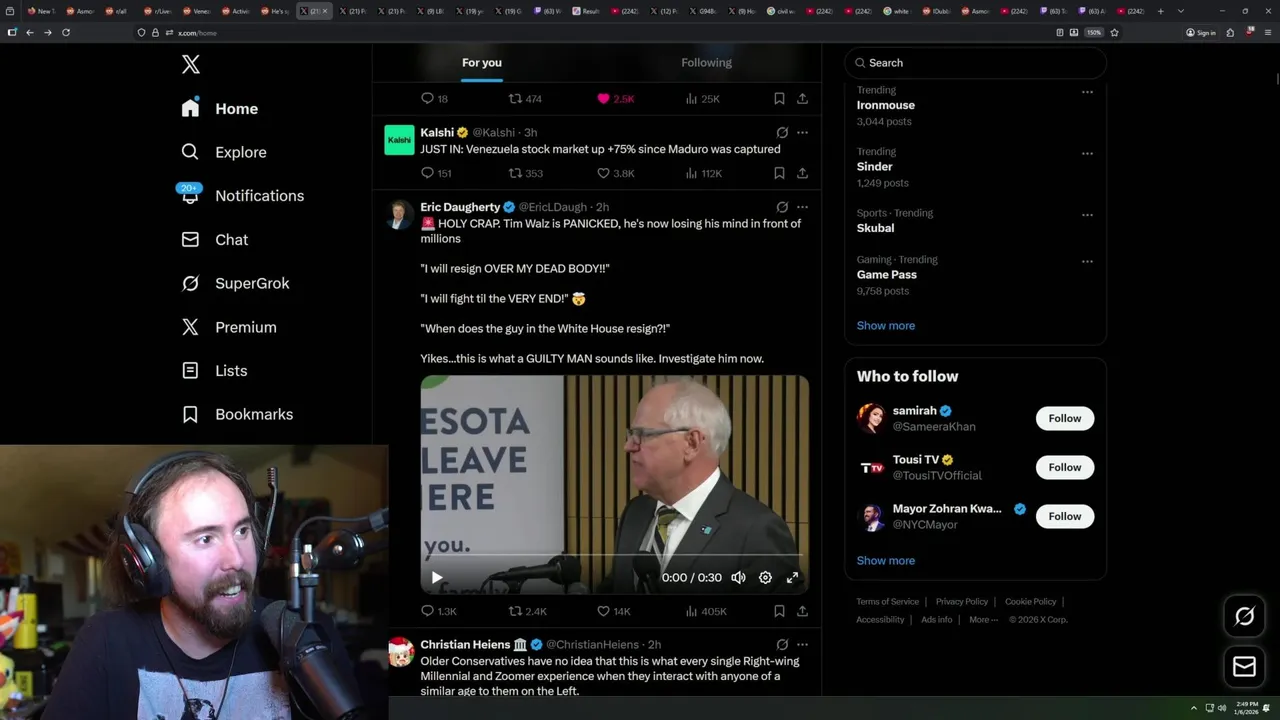Open Chat from the sidebar
This screenshot has height=720, width=1280.
pyautogui.click(x=214, y=240)
